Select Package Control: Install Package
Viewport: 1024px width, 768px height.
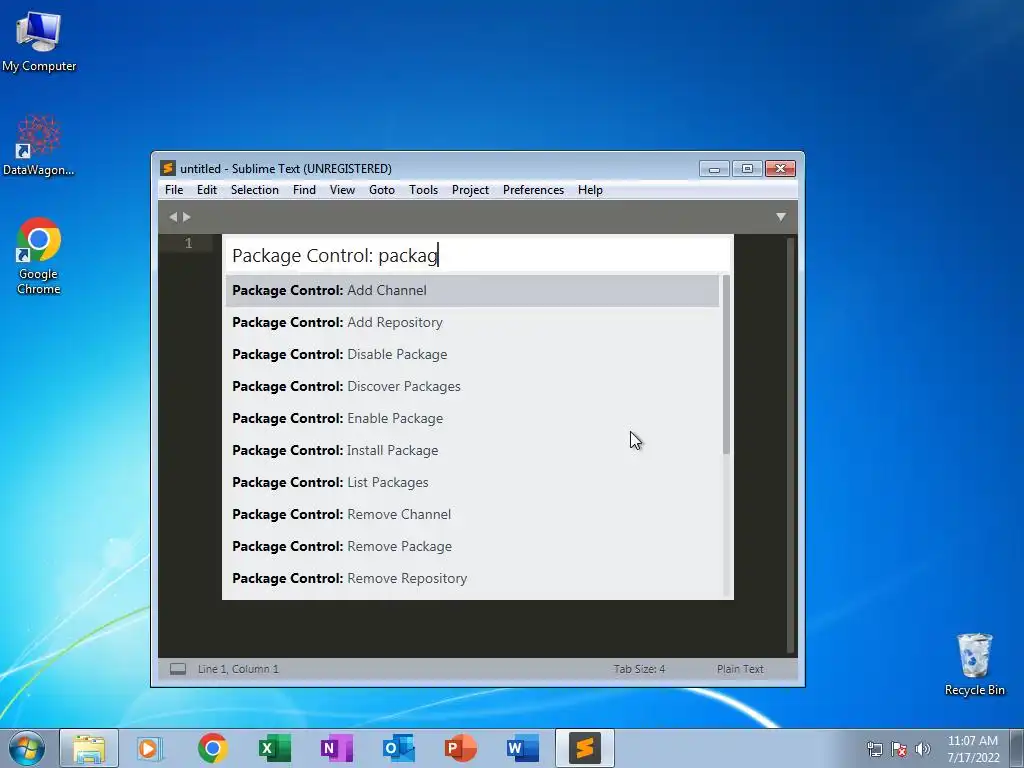(472, 451)
